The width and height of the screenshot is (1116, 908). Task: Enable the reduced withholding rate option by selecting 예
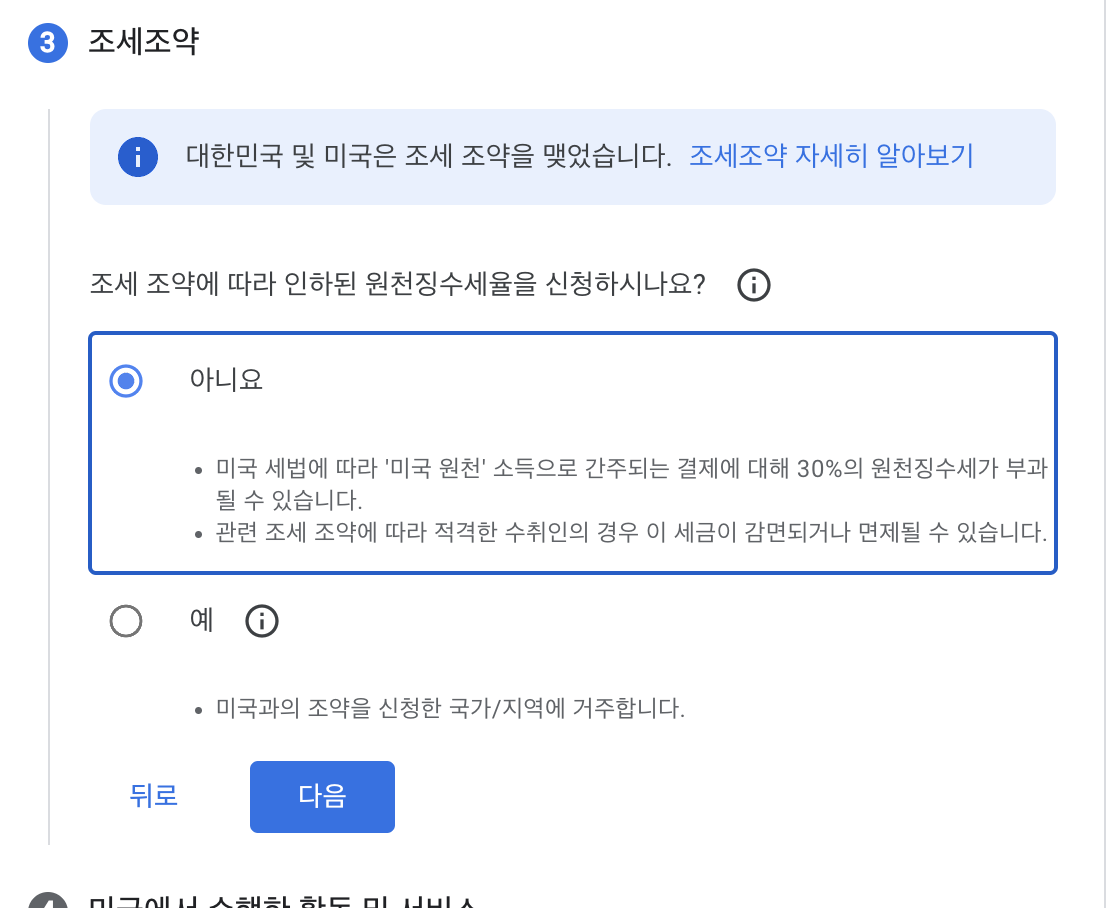126,621
